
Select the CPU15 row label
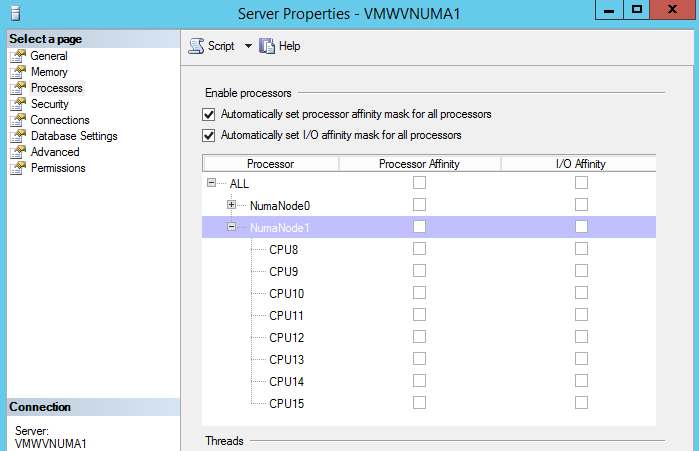(x=286, y=403)
